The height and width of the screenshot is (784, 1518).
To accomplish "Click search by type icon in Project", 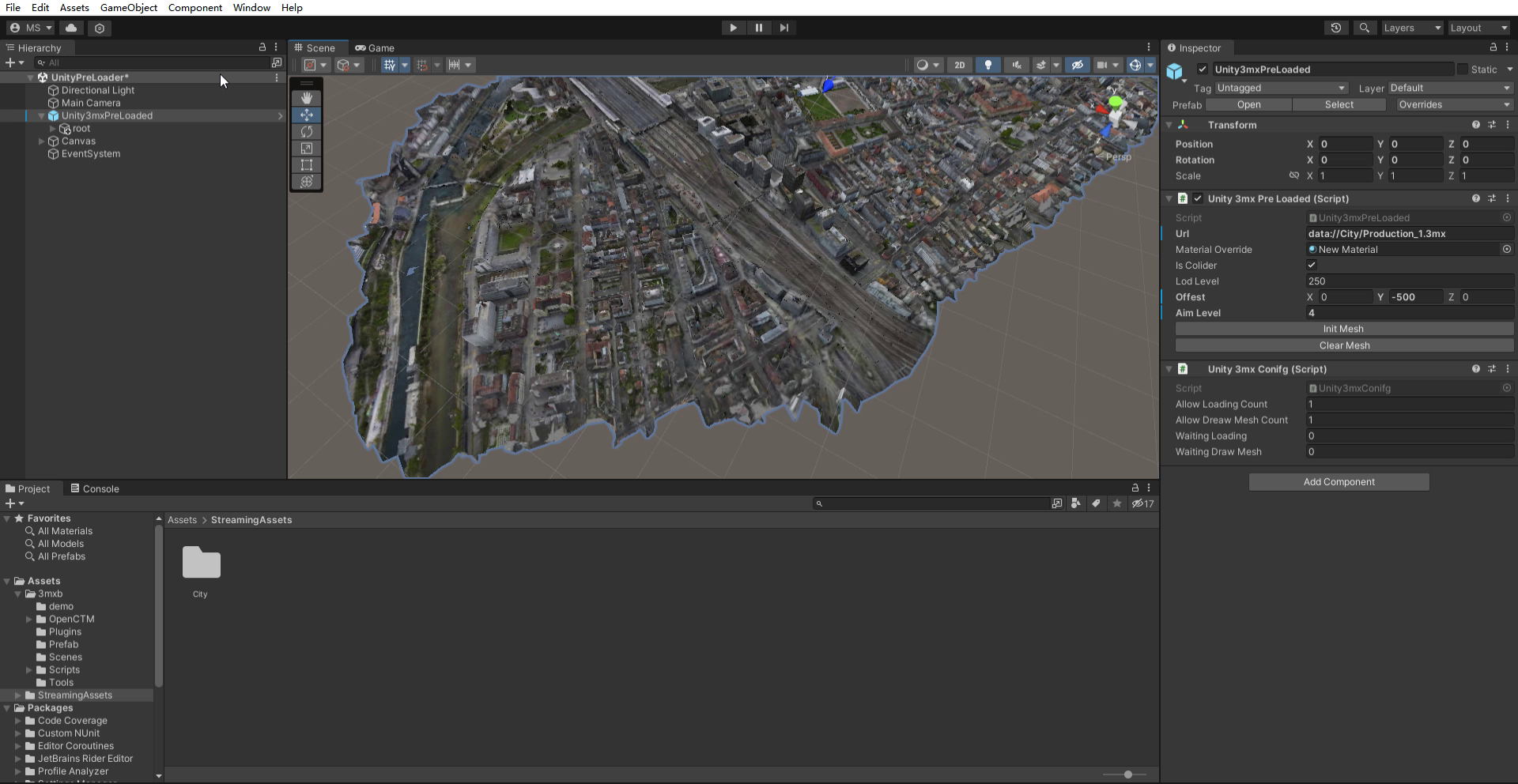I will pyautogui.click(x=1075, y=503).
